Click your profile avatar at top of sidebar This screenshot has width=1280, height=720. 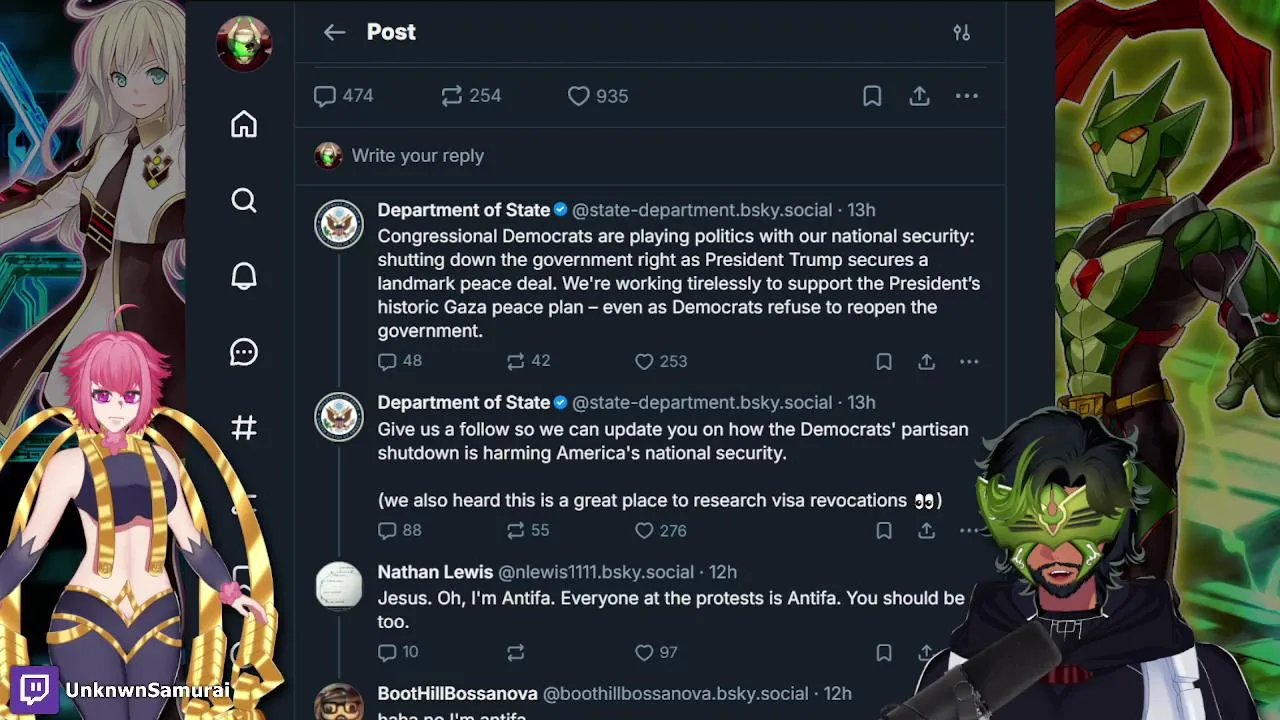(x=244, y=44)
